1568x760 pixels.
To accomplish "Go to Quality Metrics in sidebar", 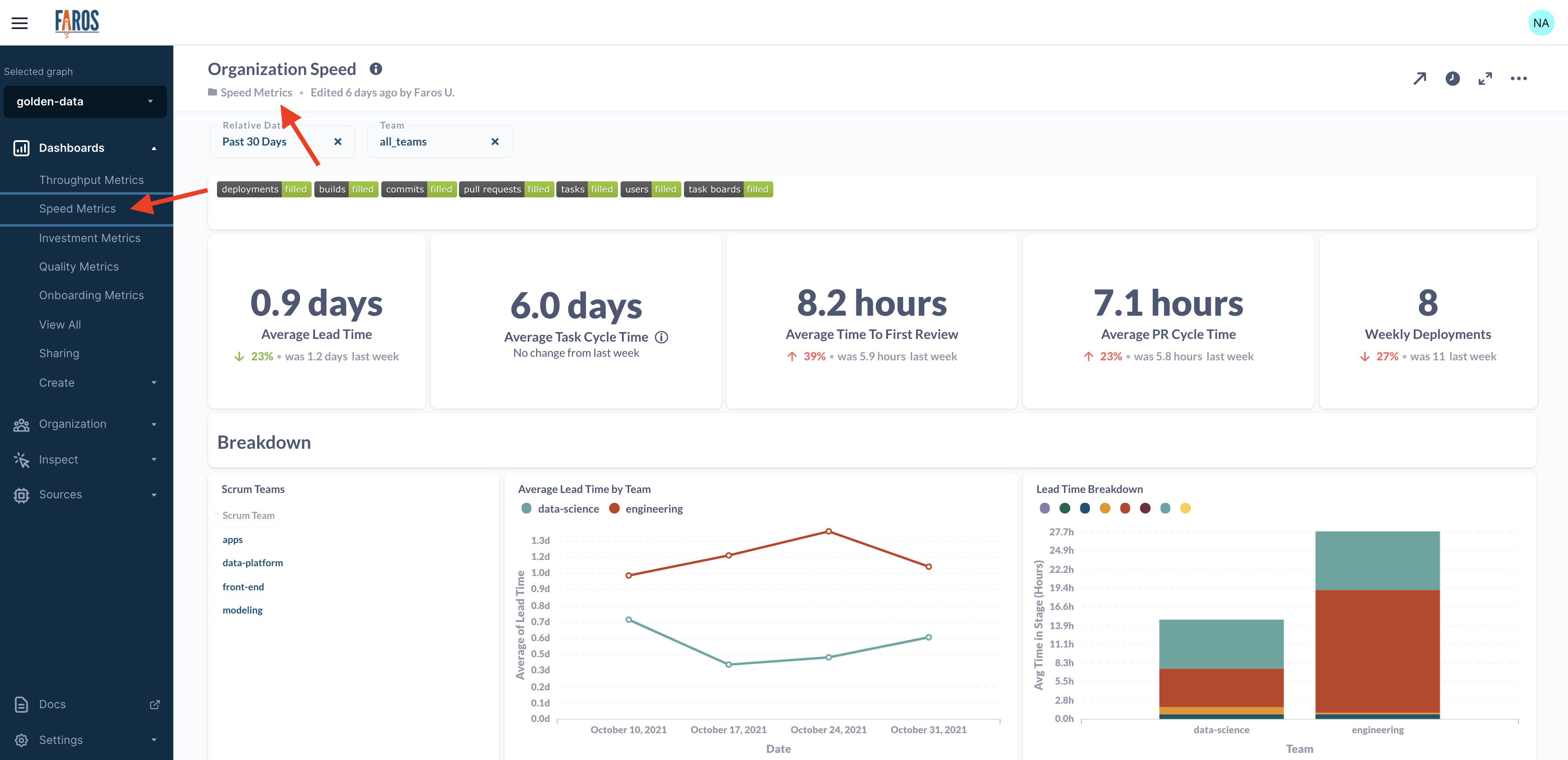I will [x=79, y=267].
